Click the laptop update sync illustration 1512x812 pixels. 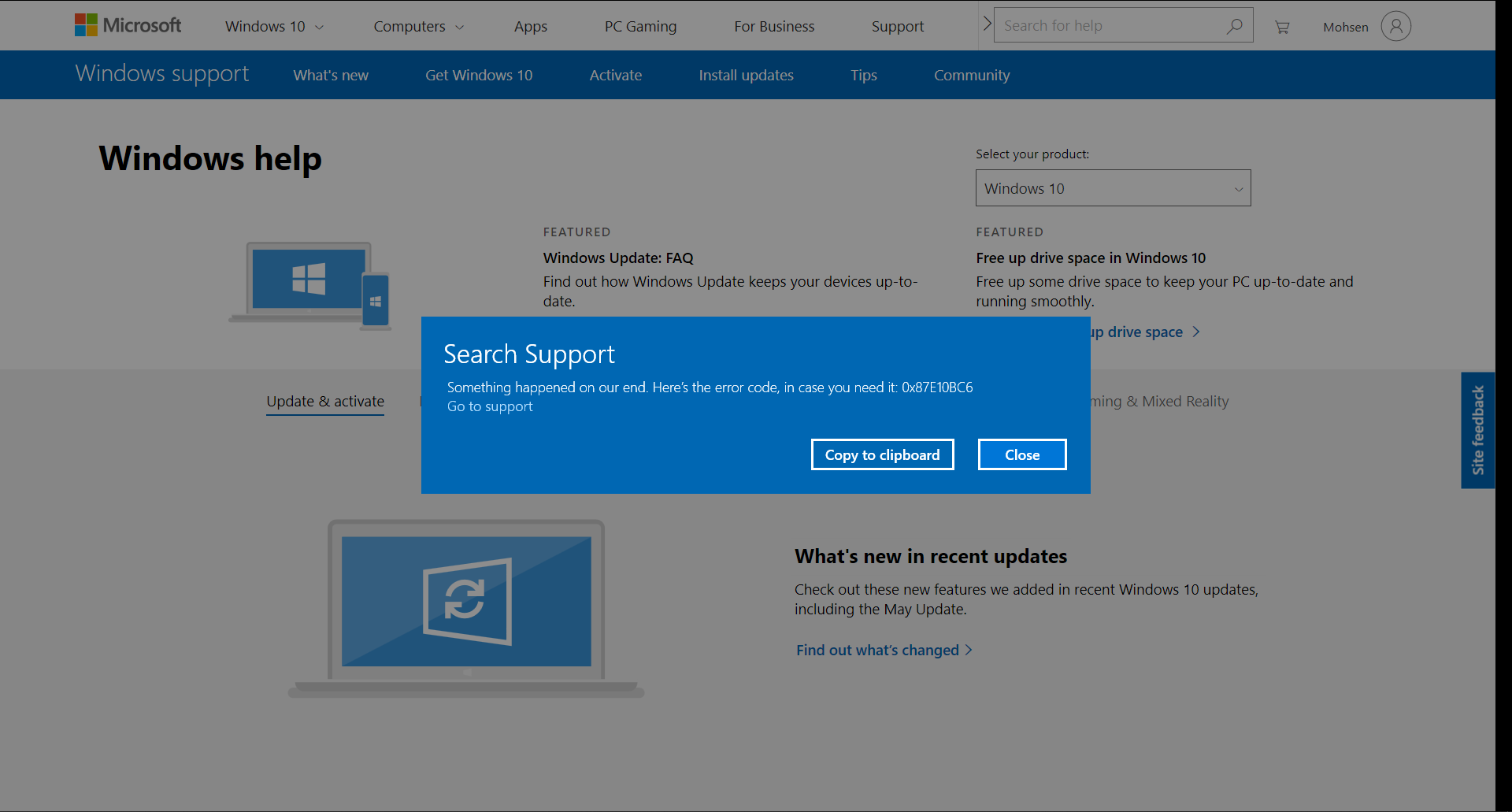(466, 607)
